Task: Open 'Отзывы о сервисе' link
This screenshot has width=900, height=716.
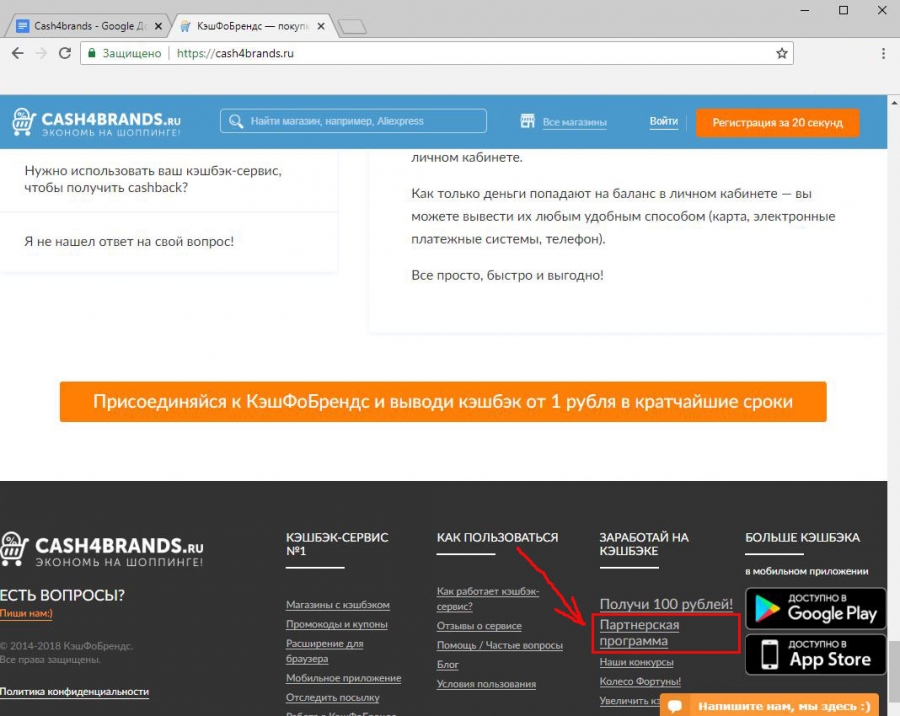Action: (479, 626)
